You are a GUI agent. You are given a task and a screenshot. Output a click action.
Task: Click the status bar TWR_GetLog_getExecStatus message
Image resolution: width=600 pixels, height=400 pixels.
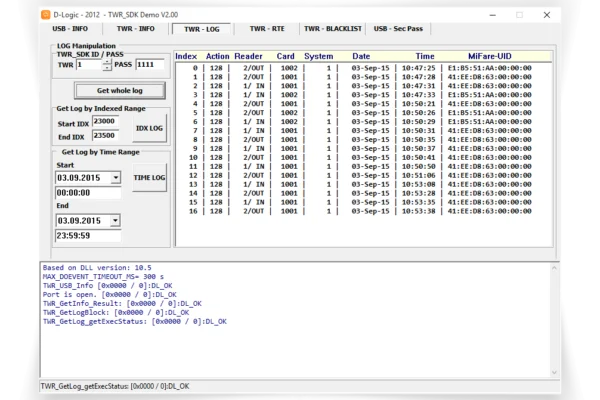coord(115,386)
